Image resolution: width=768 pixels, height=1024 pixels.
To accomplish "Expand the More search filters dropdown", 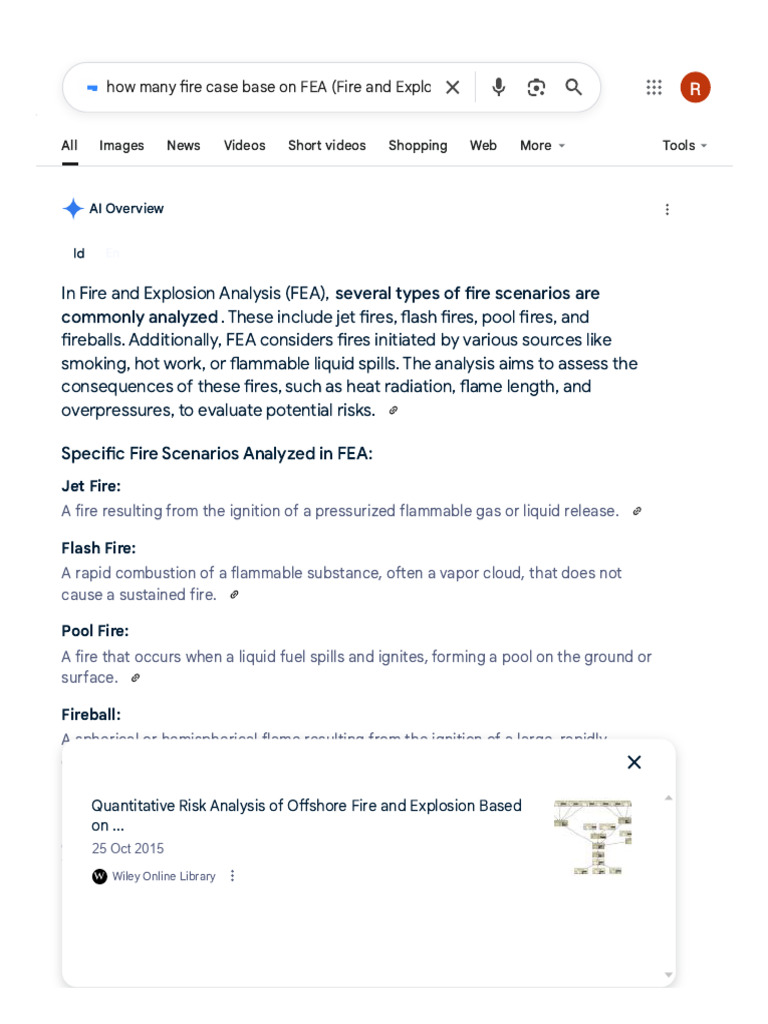I will [x=542, y=146].
